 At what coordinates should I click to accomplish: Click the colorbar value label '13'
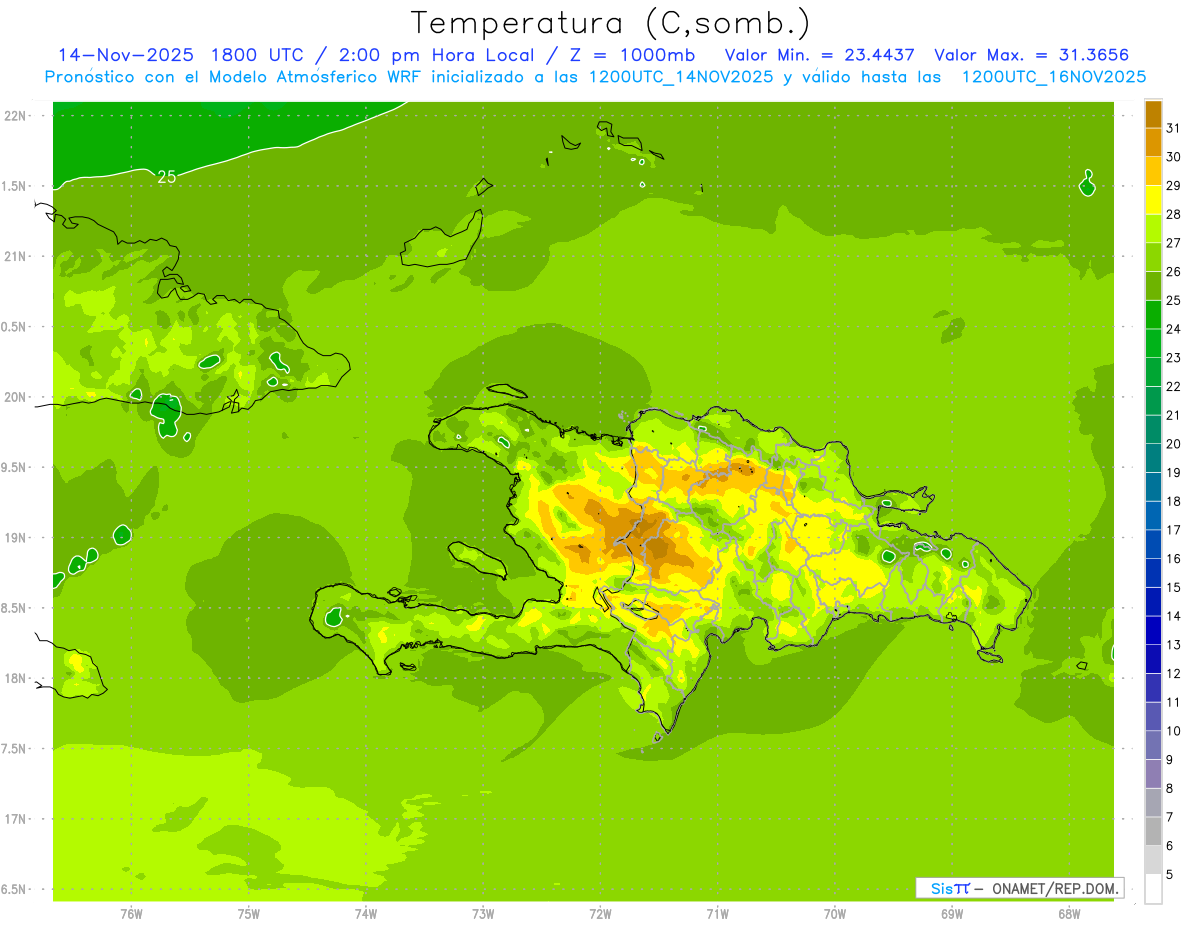pyautogui.click(x=1174, y=645)
